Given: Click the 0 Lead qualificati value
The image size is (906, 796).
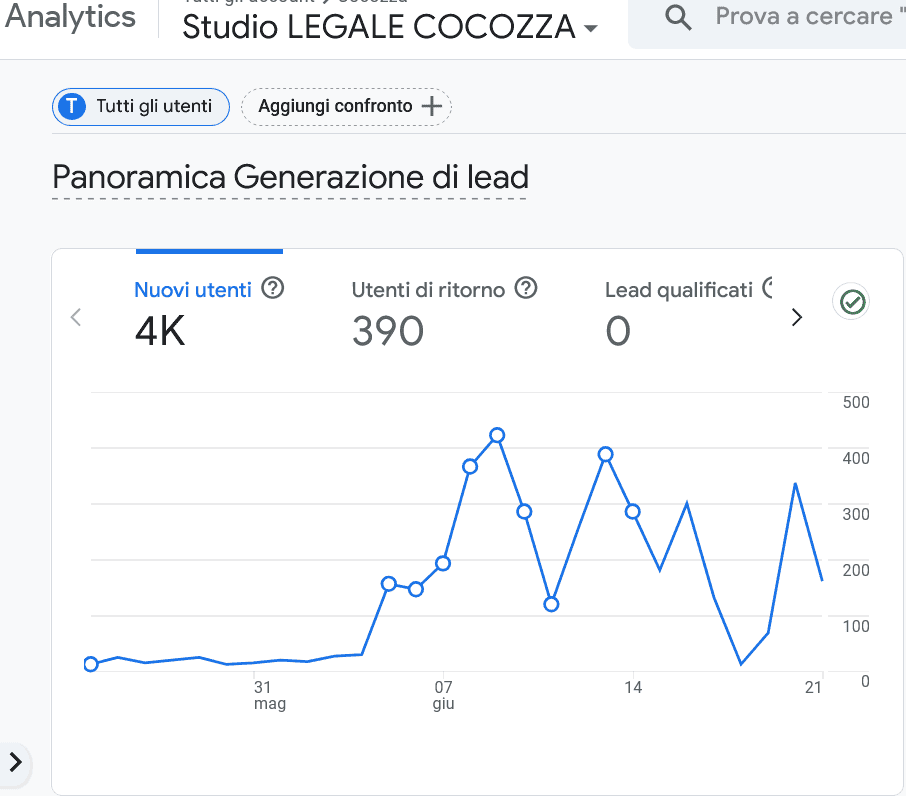Looking at the screenshot, I should 618,331.
